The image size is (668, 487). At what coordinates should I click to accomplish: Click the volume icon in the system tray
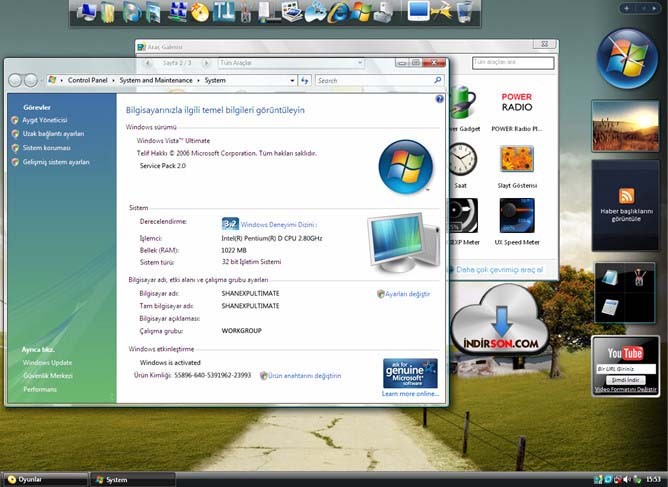pyautogui.click(x=627, y=479)
